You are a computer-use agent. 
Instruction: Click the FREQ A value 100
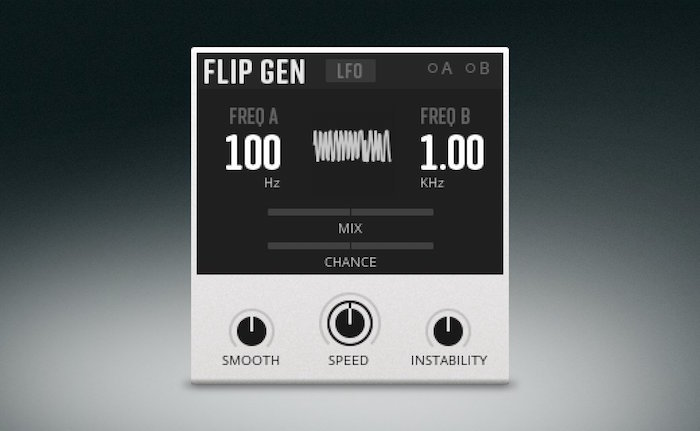[x=253, y=153]
